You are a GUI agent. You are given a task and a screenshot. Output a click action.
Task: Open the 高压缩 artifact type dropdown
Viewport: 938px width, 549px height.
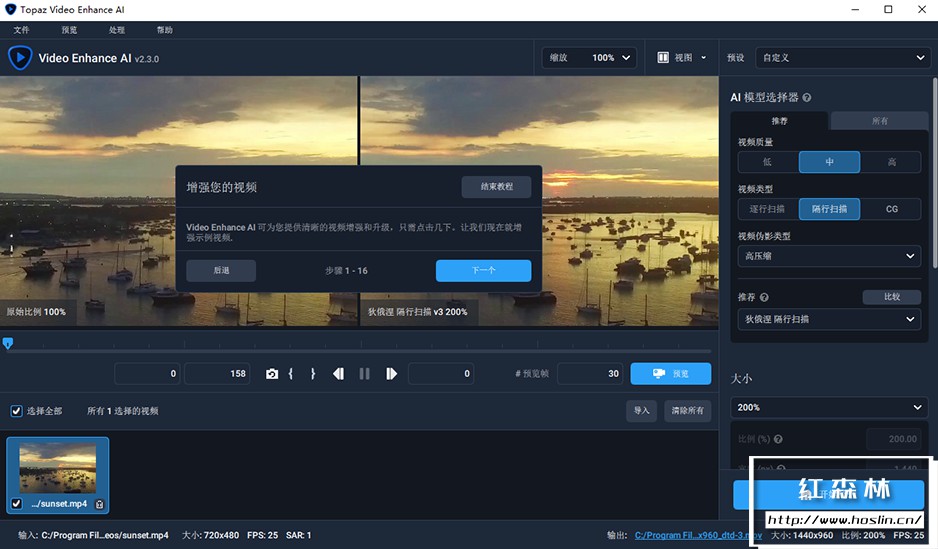[x=829, y=256]
